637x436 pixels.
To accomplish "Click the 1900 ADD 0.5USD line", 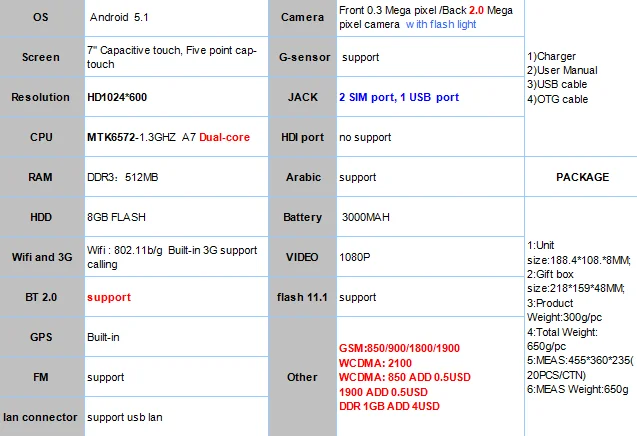I will pyautogui.click(x=384, y=392).
